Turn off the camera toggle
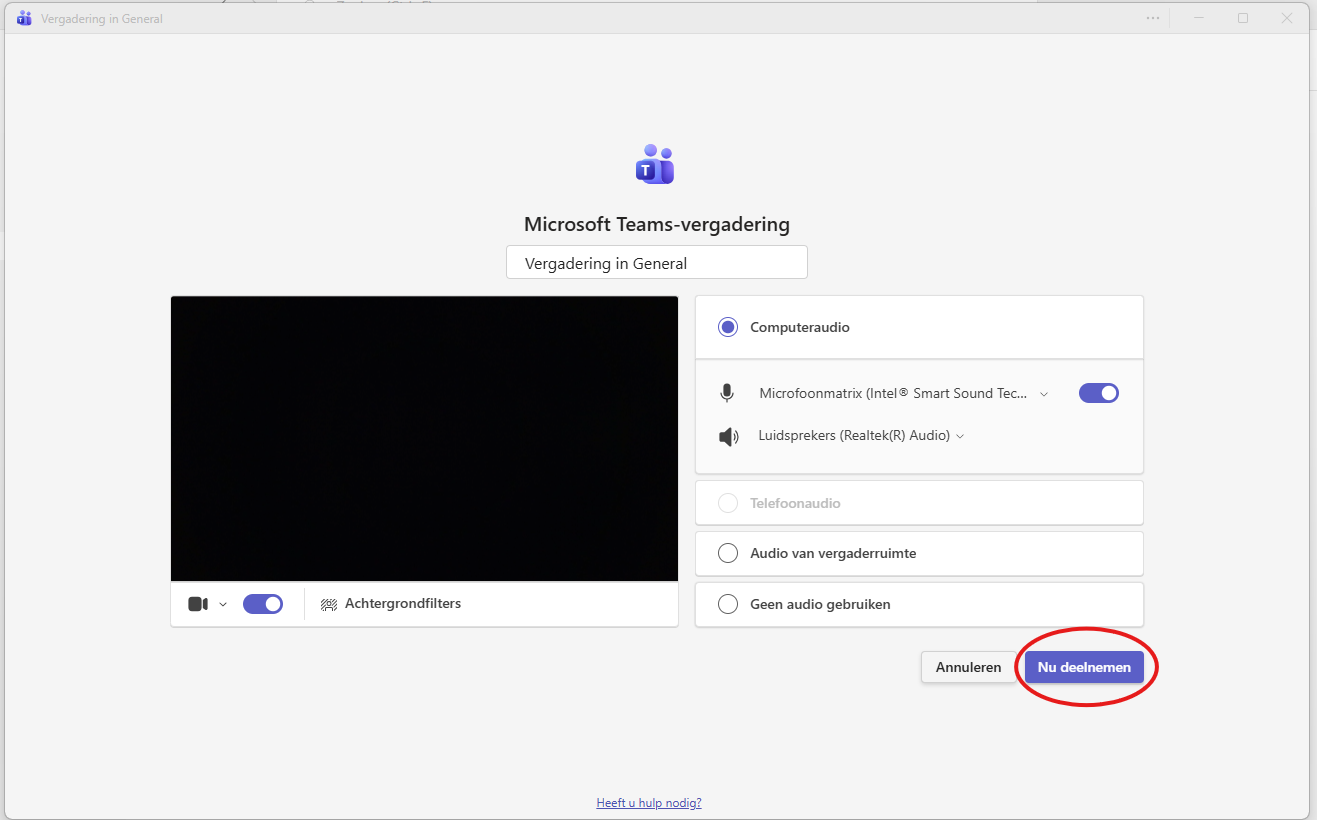 263,604
